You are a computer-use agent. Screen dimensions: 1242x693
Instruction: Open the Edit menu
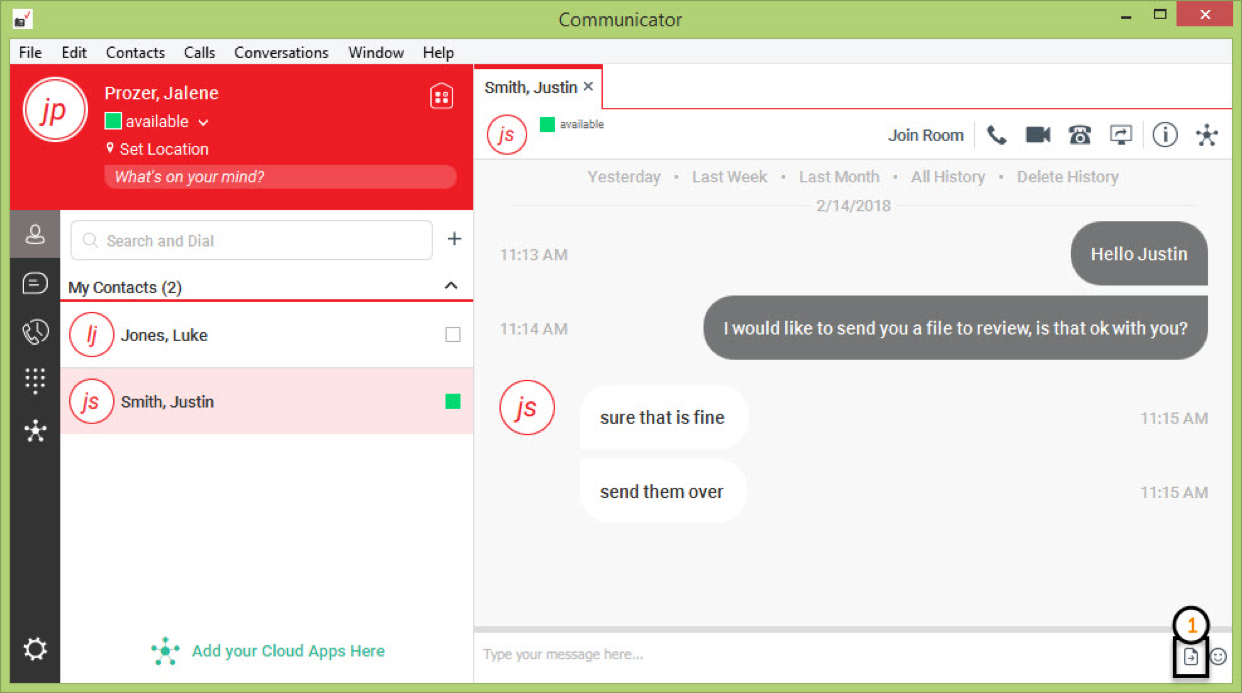(74, 52)
